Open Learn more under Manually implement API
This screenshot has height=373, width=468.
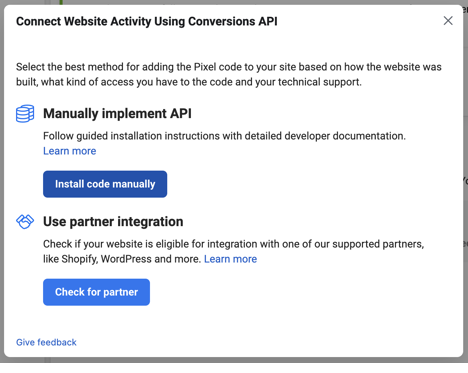[70, 151]
